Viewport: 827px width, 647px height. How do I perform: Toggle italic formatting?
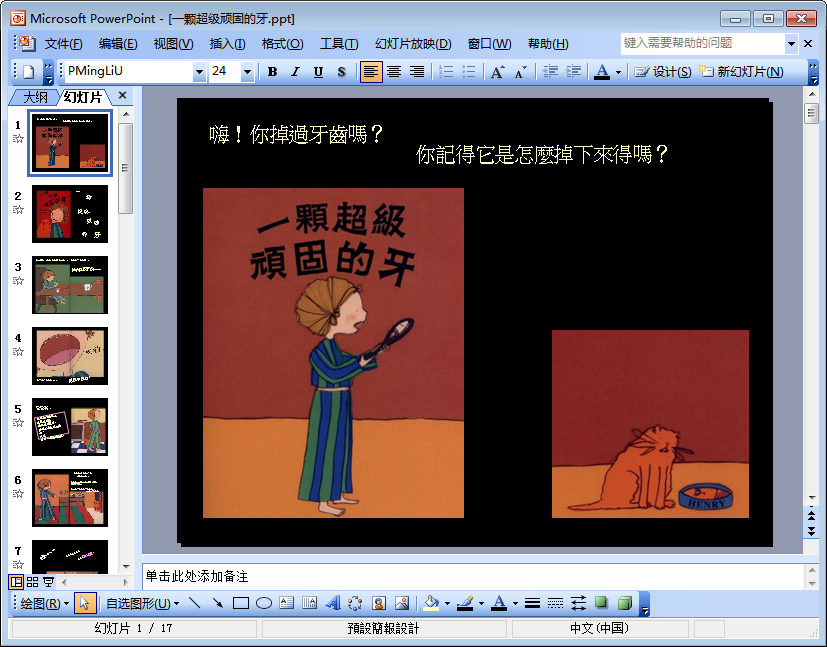pos(295,72)
